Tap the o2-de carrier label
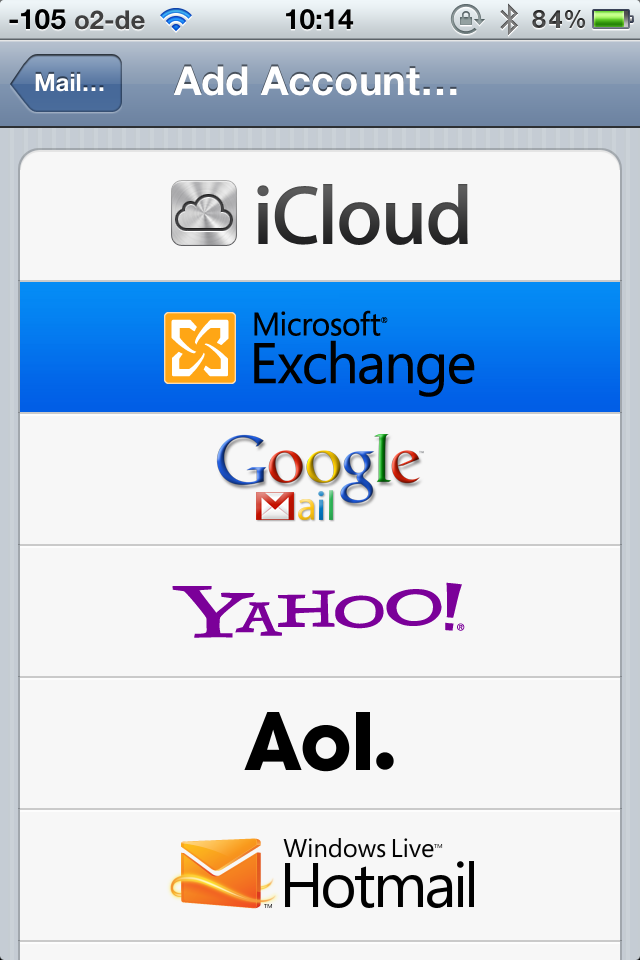The height and width of the screenshot is (960, 640). pos(110,20)
